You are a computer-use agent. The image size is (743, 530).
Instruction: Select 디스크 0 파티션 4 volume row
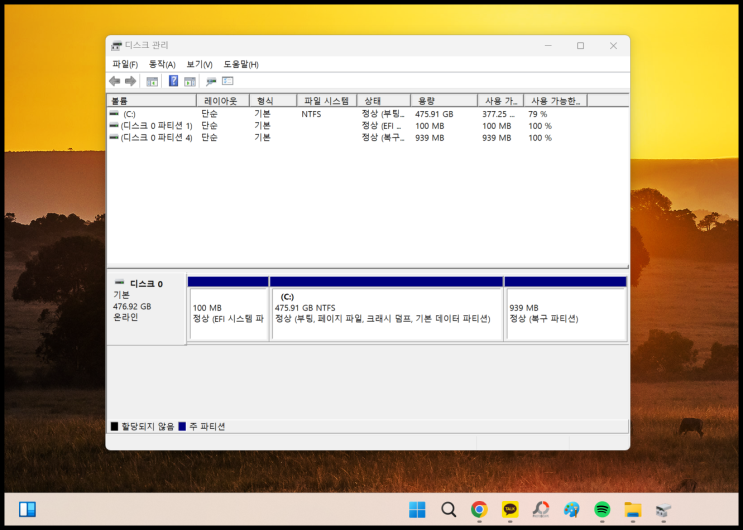155,138
